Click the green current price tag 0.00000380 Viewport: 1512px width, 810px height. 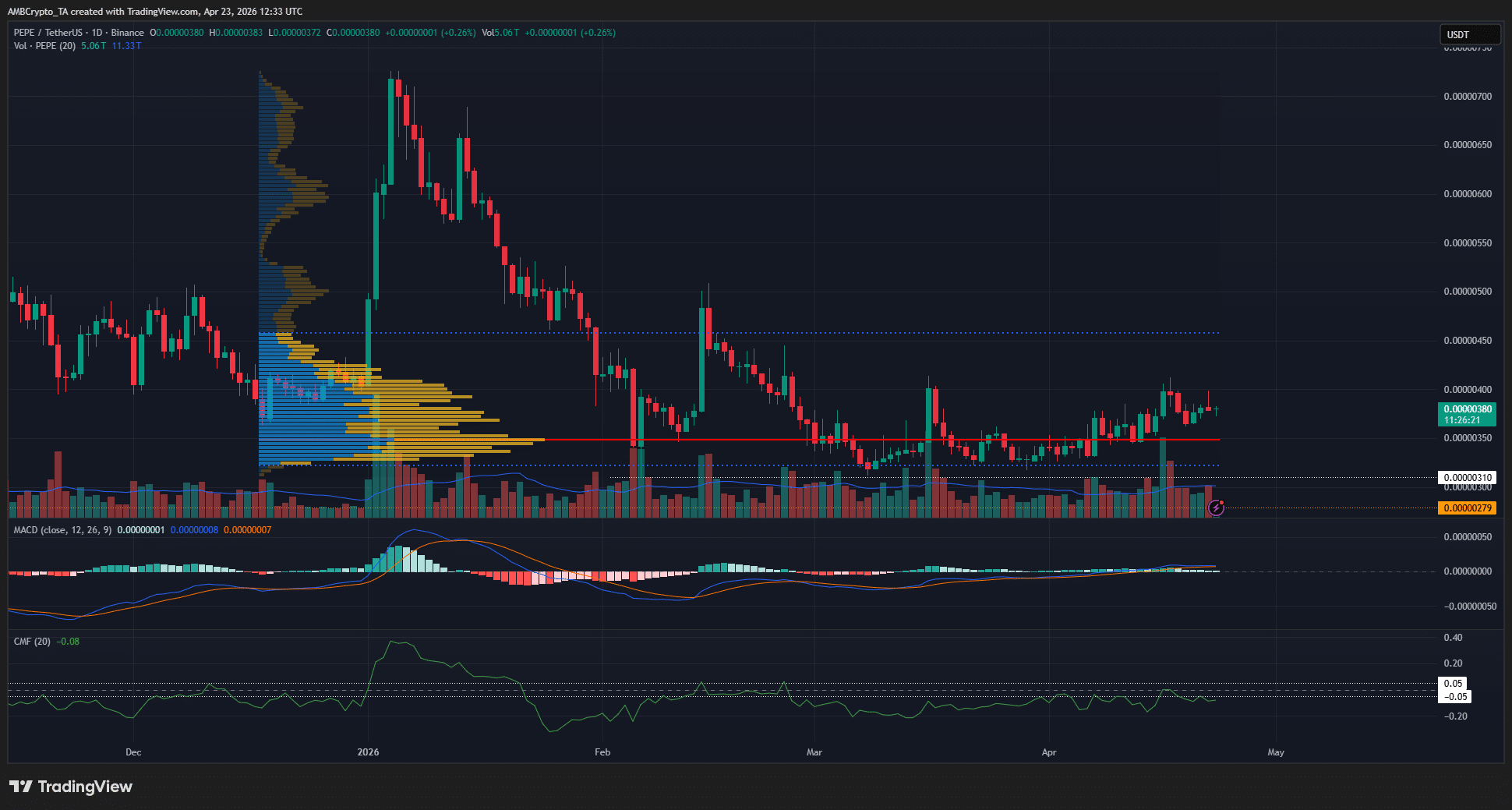(1468, 414)
